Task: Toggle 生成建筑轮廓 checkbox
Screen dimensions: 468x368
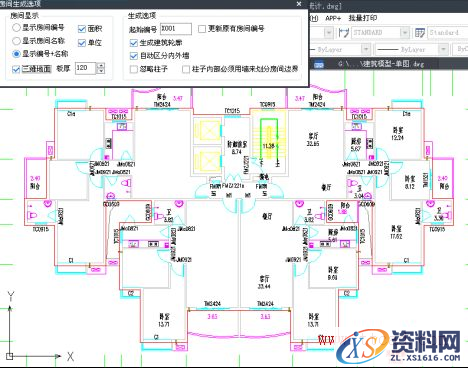Action: (x=133, y=43)
